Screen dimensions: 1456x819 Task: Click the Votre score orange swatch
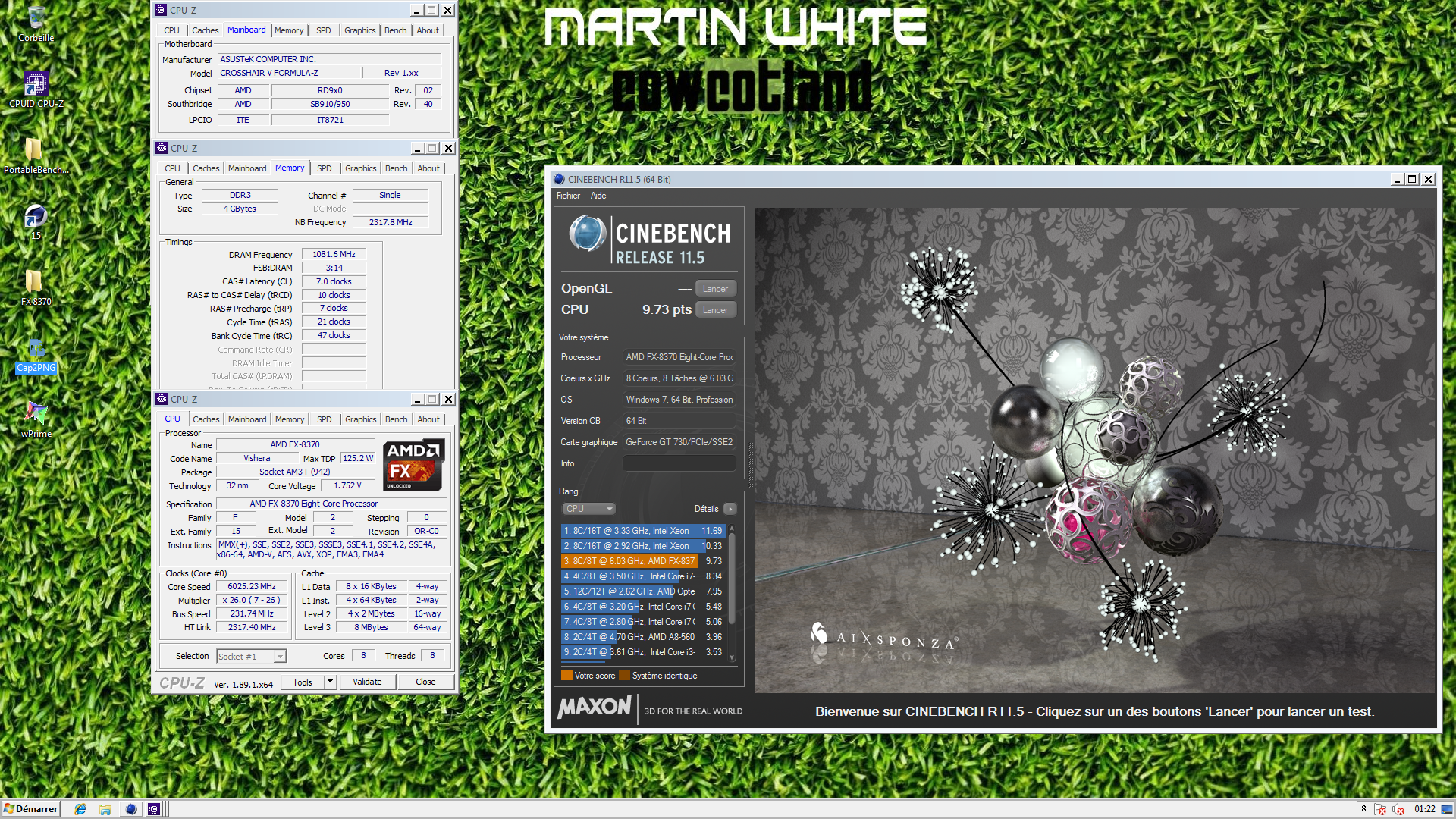[x=566, y=676]
